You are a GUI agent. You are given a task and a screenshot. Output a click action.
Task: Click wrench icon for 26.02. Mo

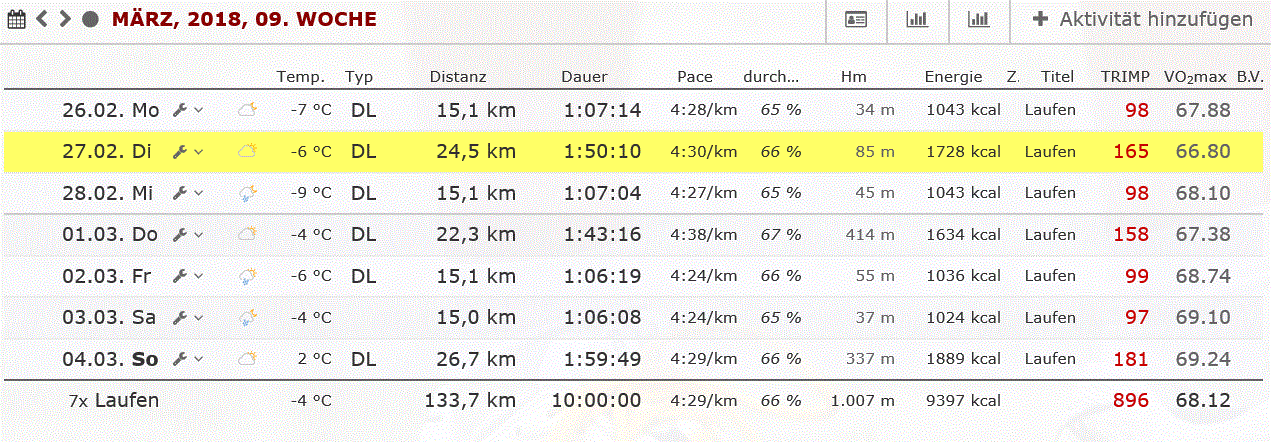tap(180, 110)
